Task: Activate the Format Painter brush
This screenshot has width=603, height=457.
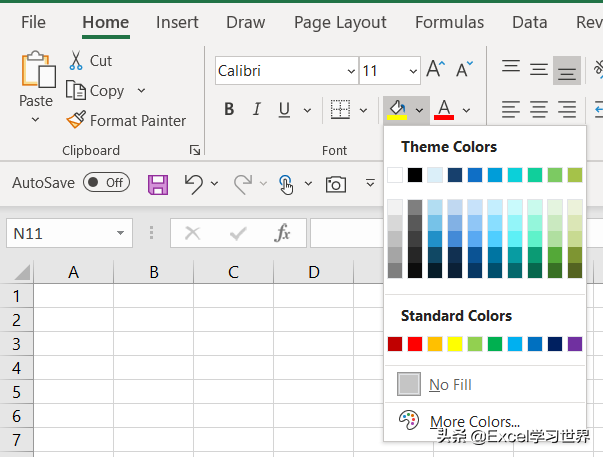Action: (76, 120)
